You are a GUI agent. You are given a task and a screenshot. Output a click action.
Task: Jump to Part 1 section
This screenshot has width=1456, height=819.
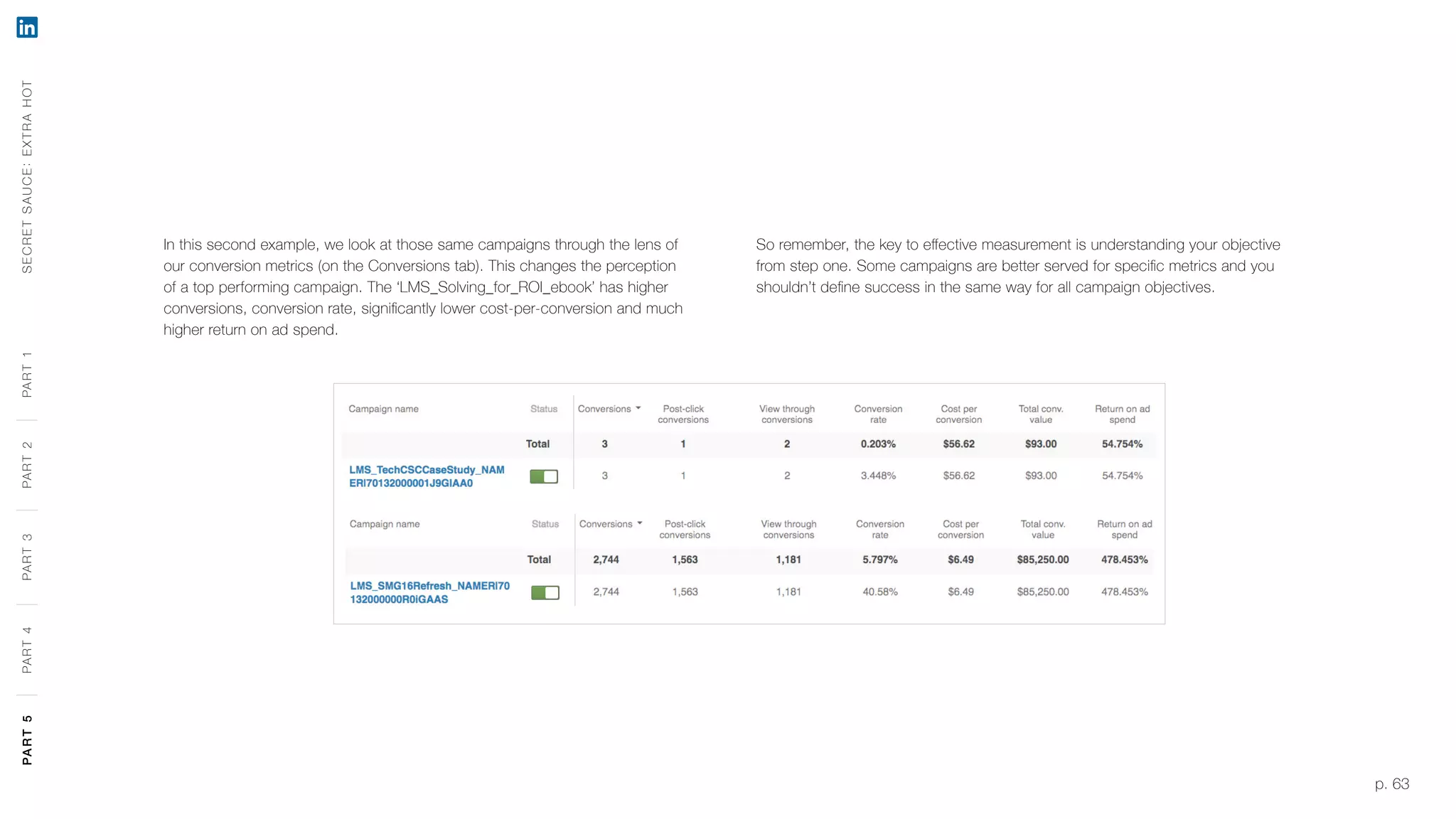click(27, 374)
